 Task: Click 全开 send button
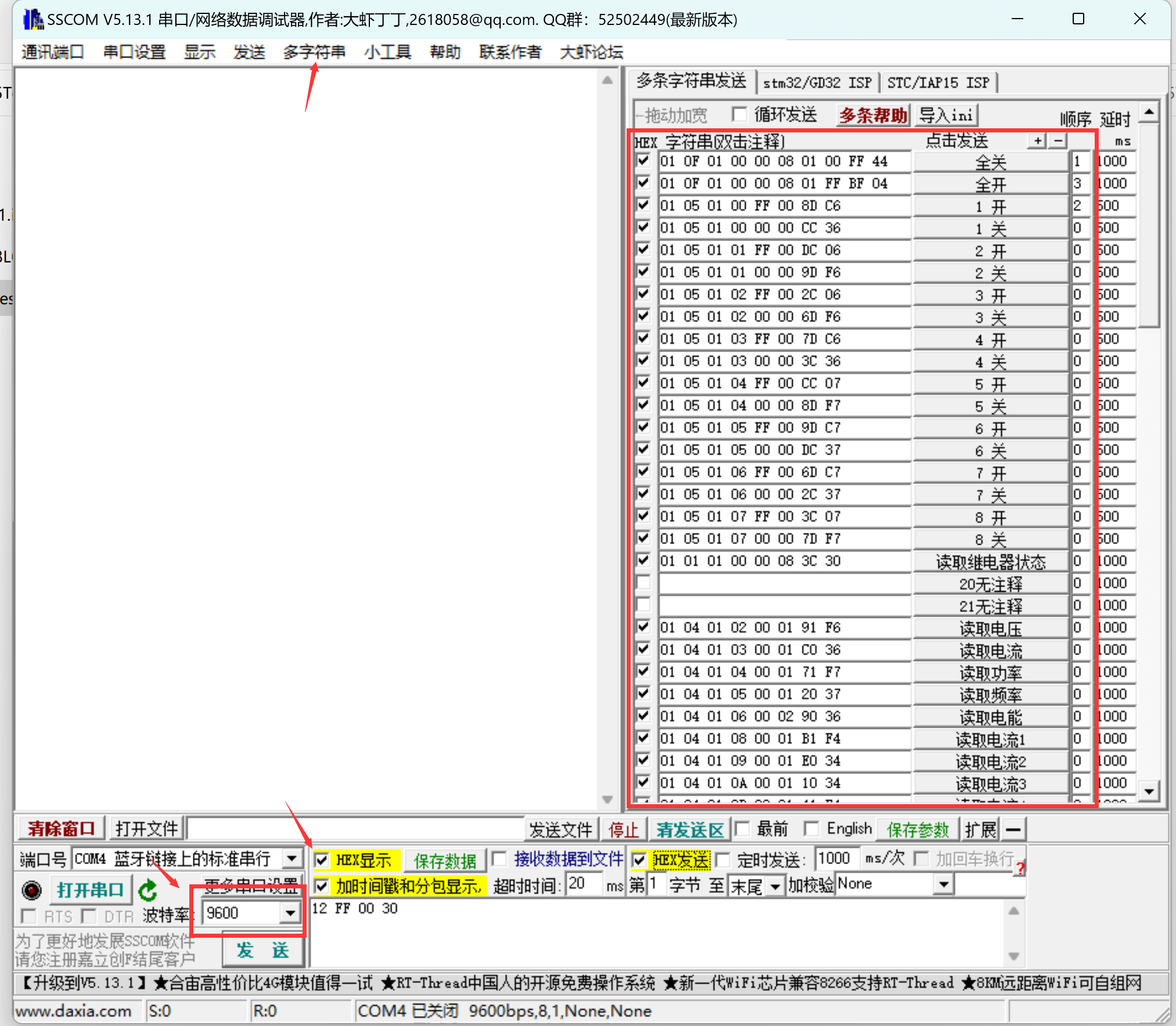tap(990, 185)
